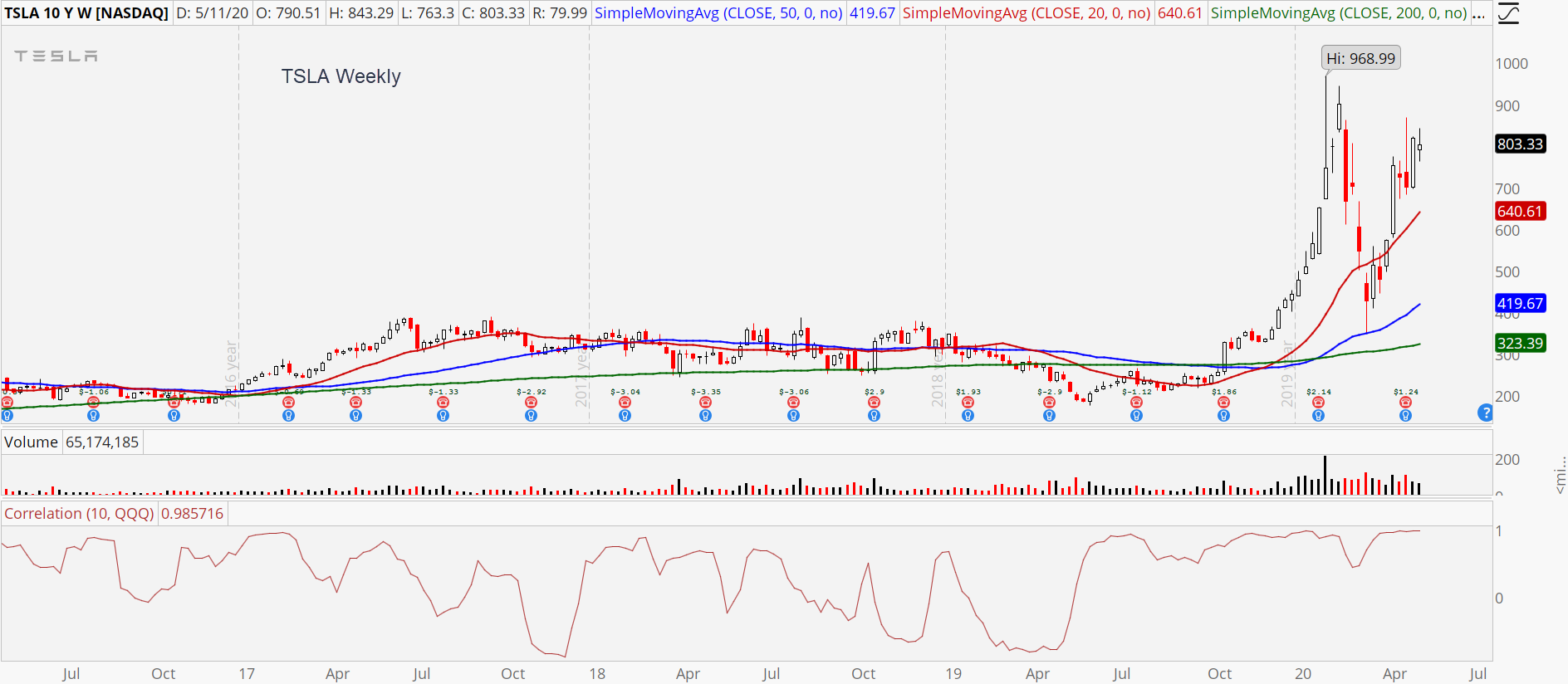Click the blue lightbulb icon below $2.9 earnings
This screenshot has width=1568, height=684.
click(x=874, y=416)
